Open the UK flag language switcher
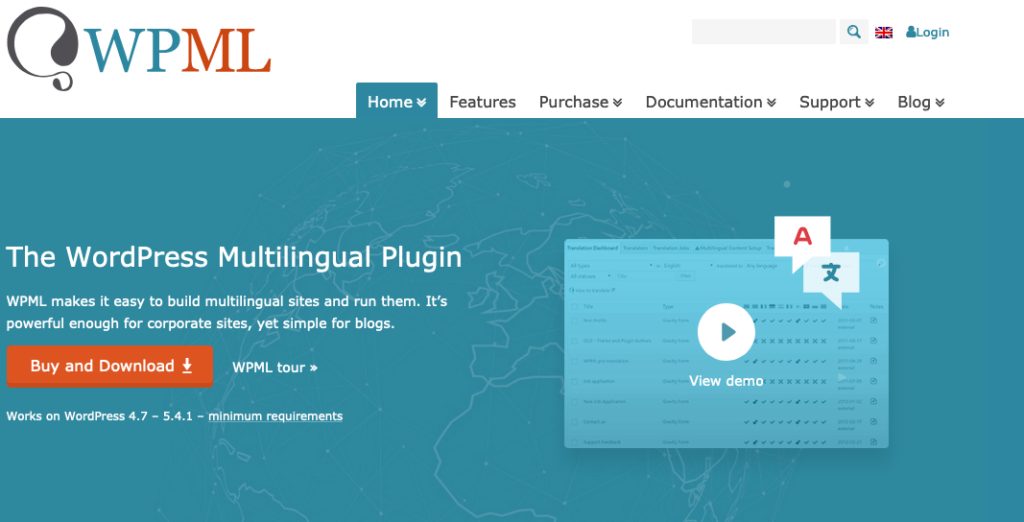The image size is (1024, 522). (884, 33)
